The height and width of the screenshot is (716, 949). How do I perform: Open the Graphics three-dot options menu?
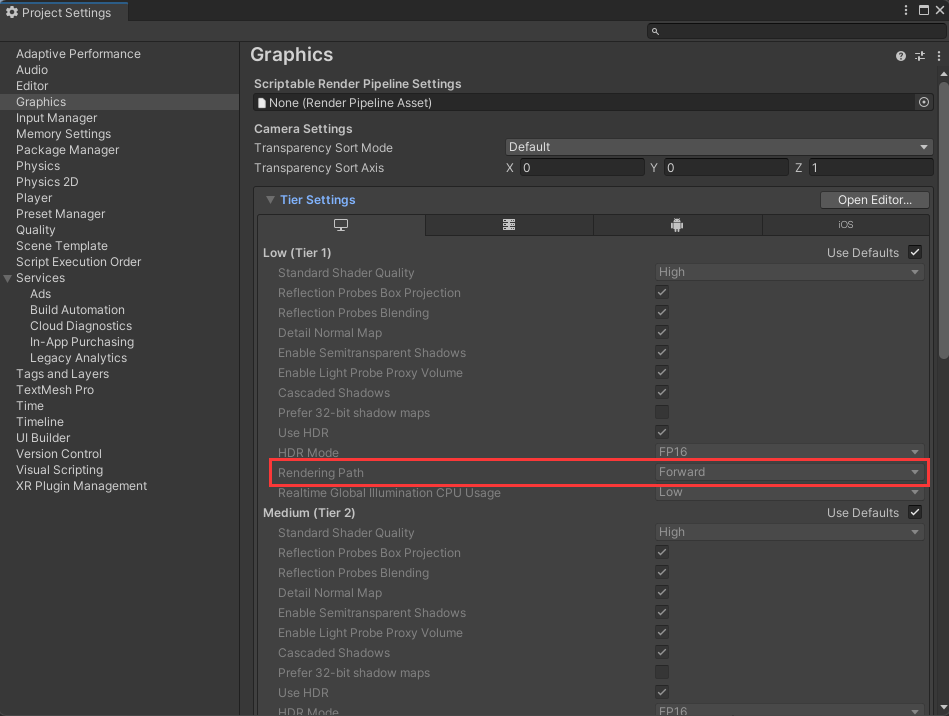pos(936,57)
